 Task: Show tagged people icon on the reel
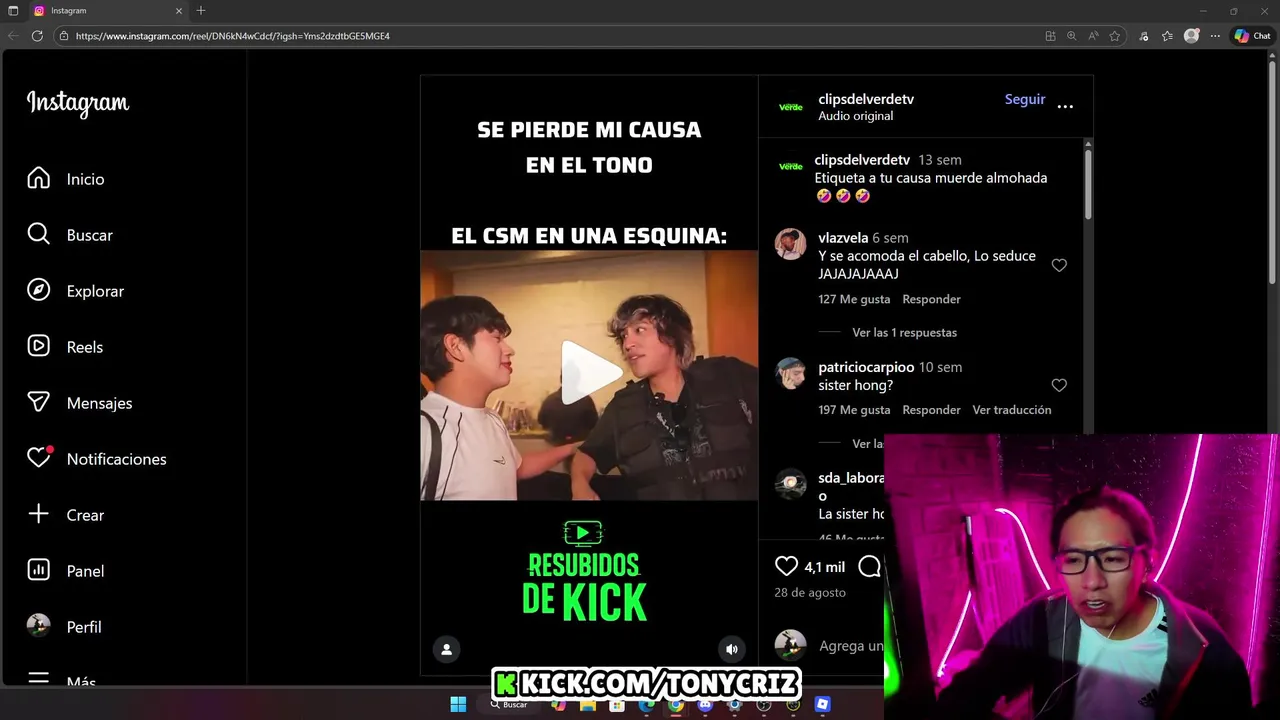(446, 649)
